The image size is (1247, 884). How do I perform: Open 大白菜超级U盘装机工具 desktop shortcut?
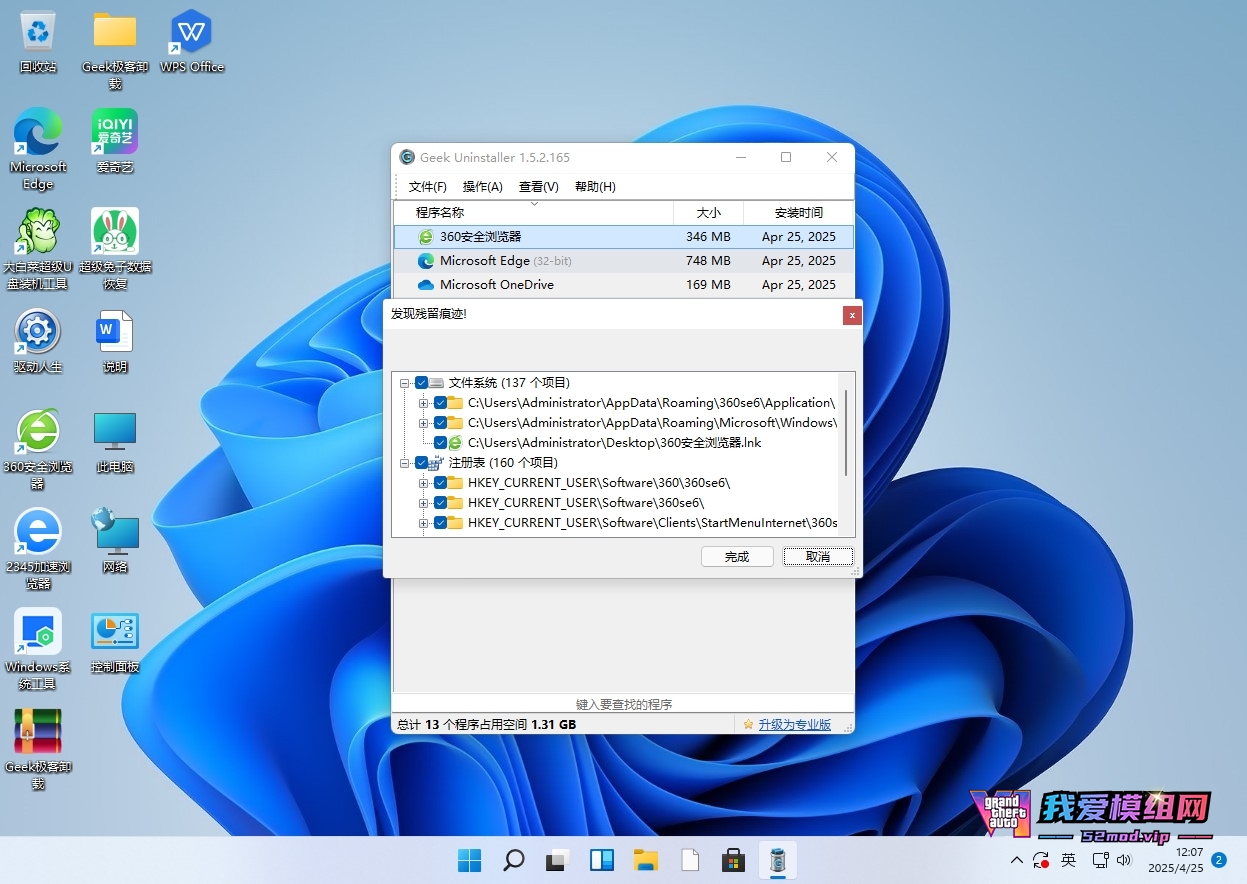pyautogui.click(x=38, y=249)
